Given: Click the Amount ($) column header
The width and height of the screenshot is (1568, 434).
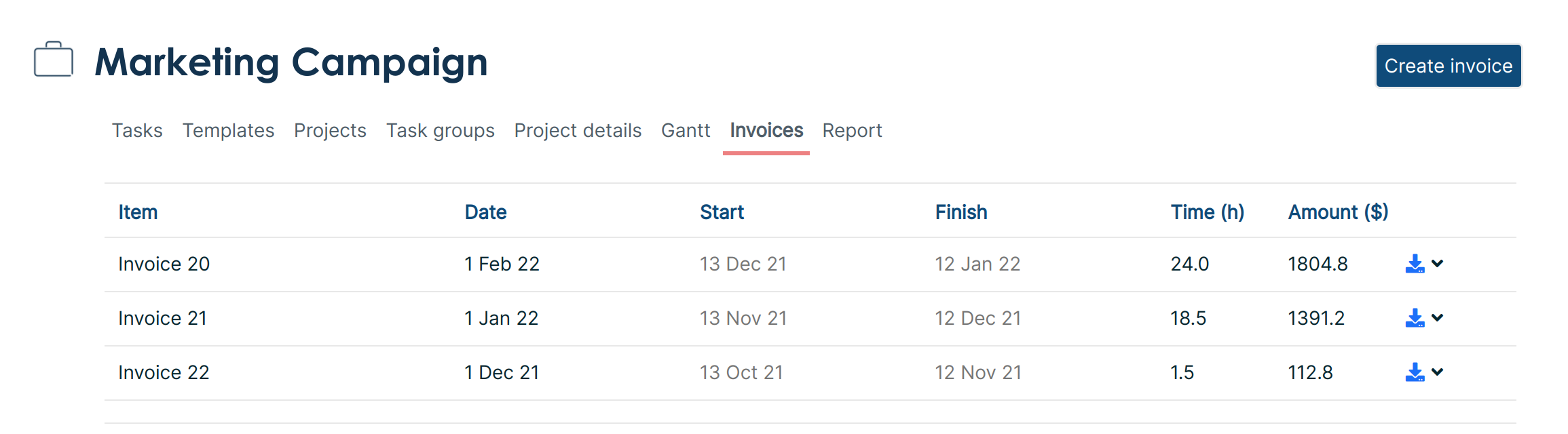Looking at the screenshot, I should point(1338,212).
